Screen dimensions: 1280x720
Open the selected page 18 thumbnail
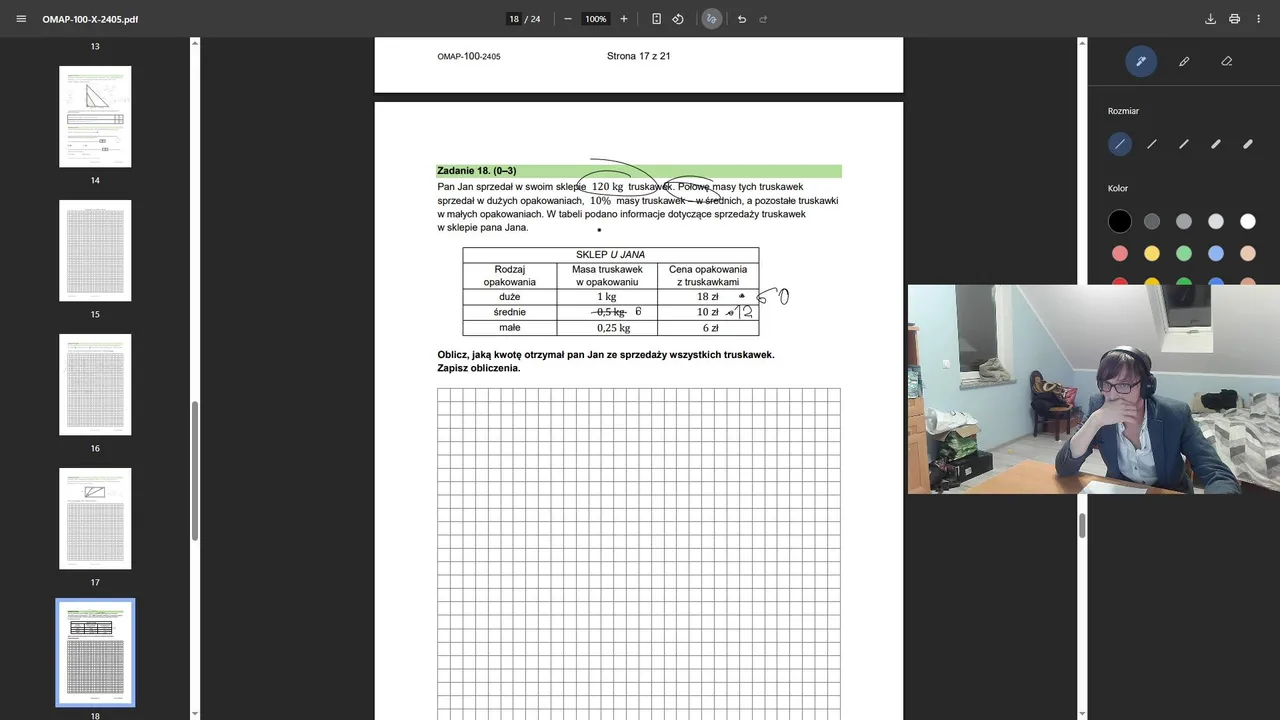tap(95, 653)
